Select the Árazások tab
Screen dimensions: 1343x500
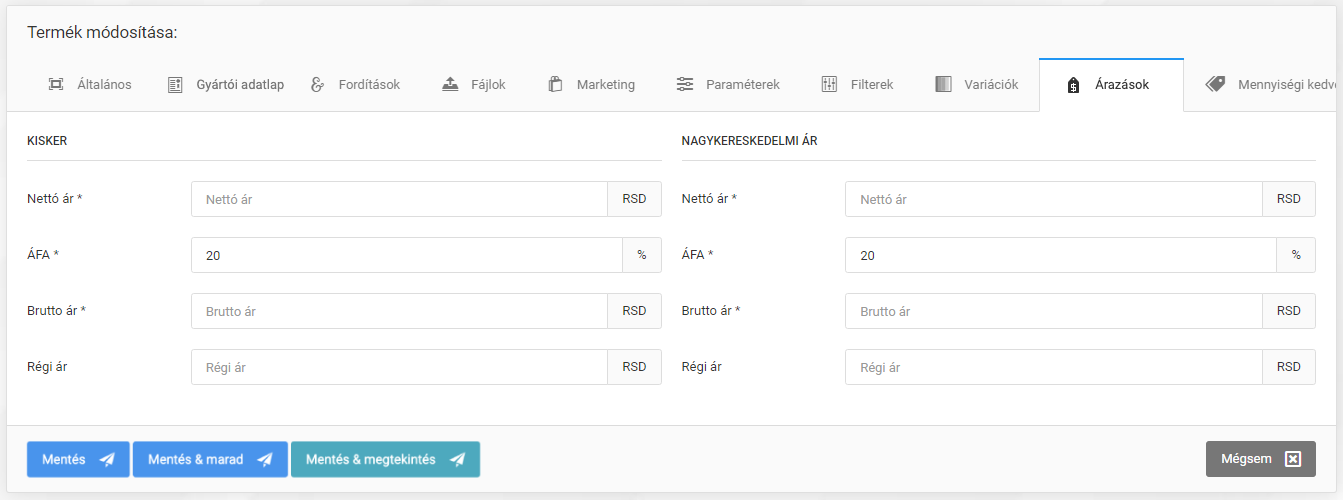pyautogui.click(x=1111, y=85)
